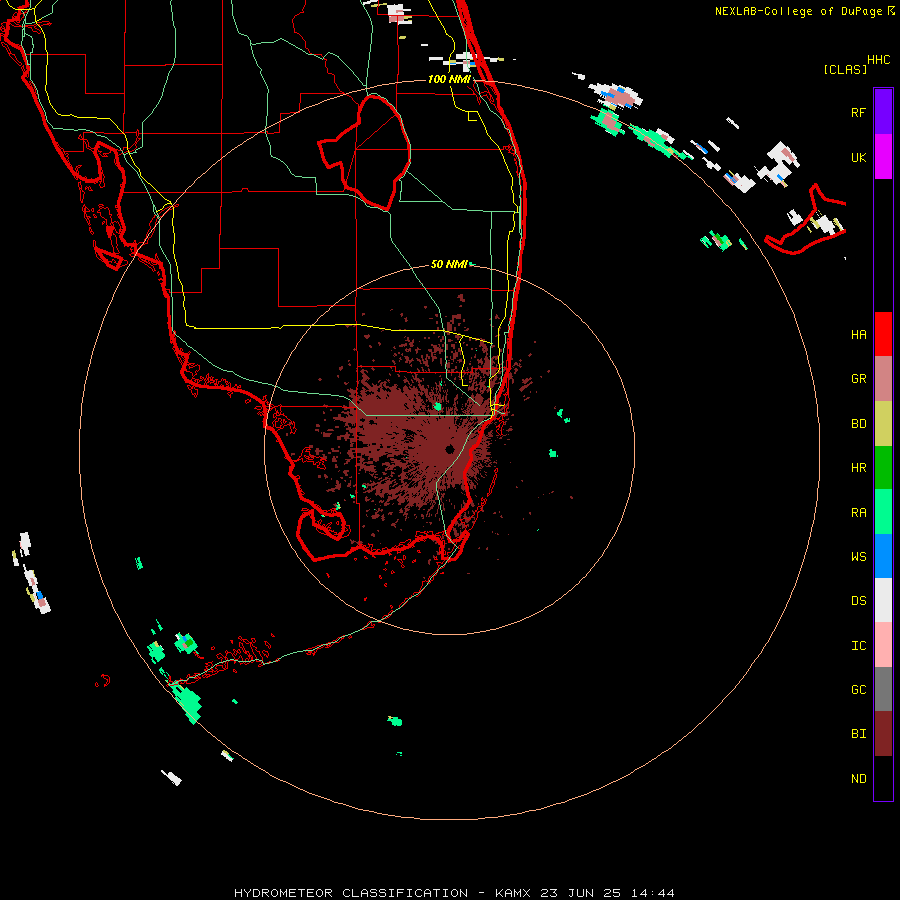The width and height of the screenshot is (900, 900).
Task: Select the IC light pink legend swatch
Action: [883, 645]
